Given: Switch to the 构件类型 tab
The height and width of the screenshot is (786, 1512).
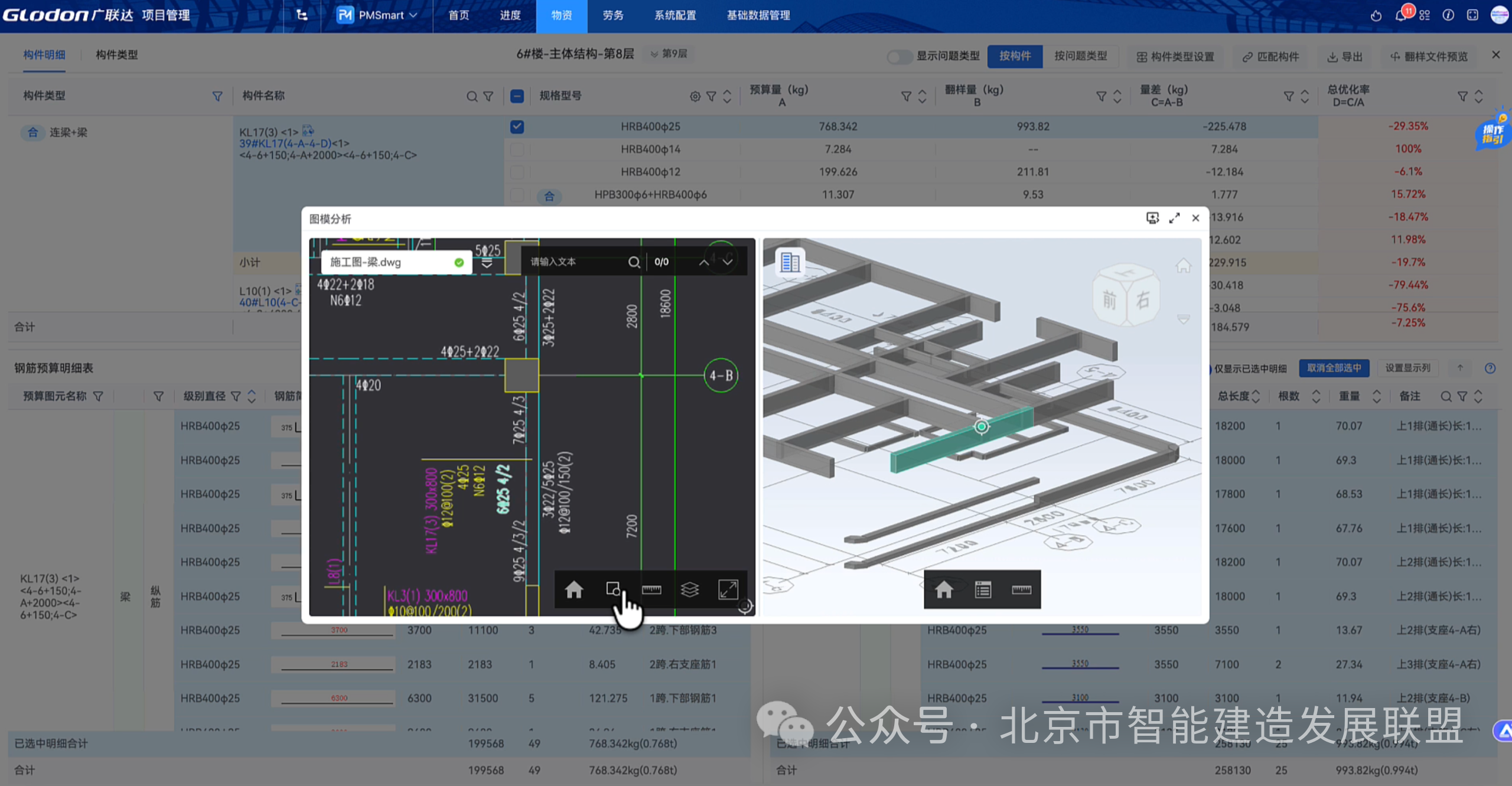Looking at the screenshot, I should (117, 55).
